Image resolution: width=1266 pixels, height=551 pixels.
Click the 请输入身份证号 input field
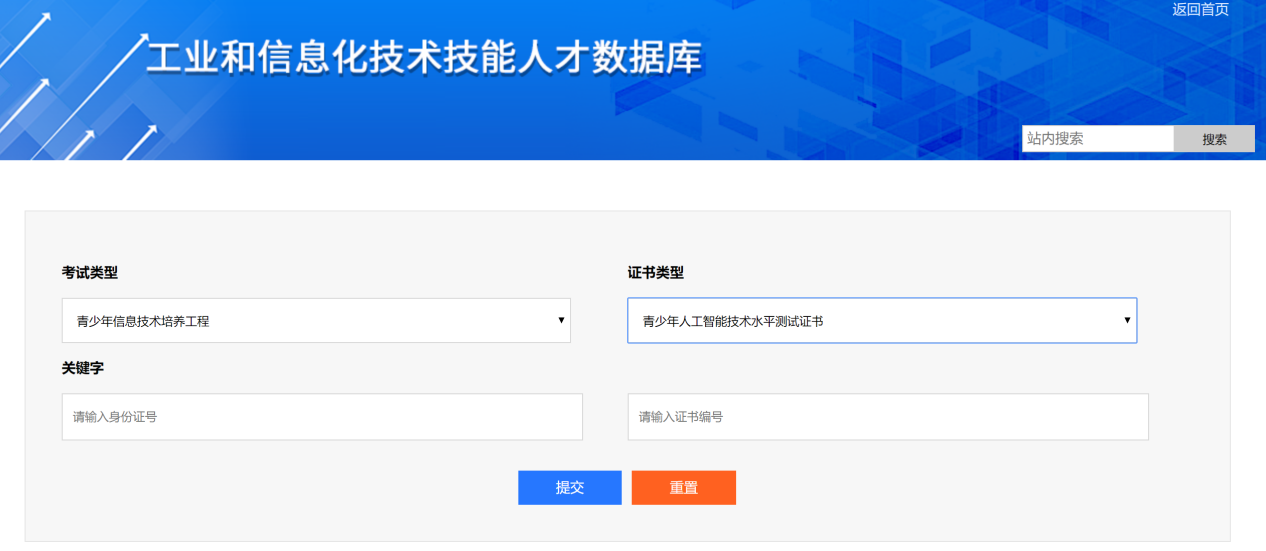(322, 417)
